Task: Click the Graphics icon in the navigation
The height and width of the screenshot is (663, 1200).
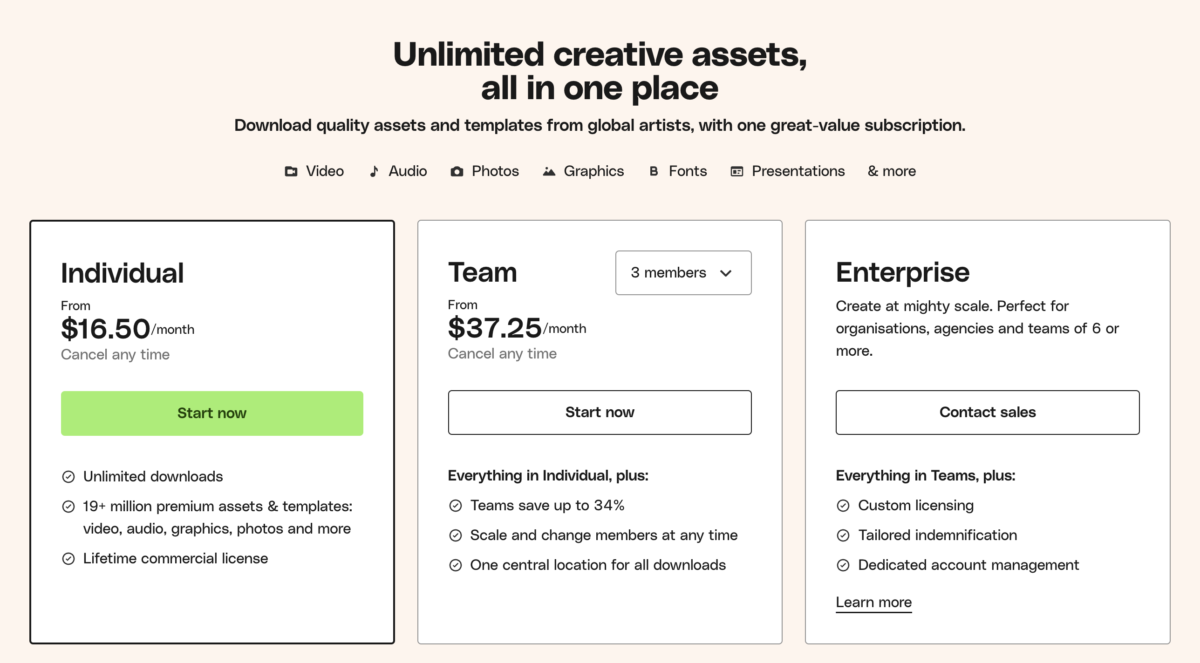Action: (x=548, y=171)
